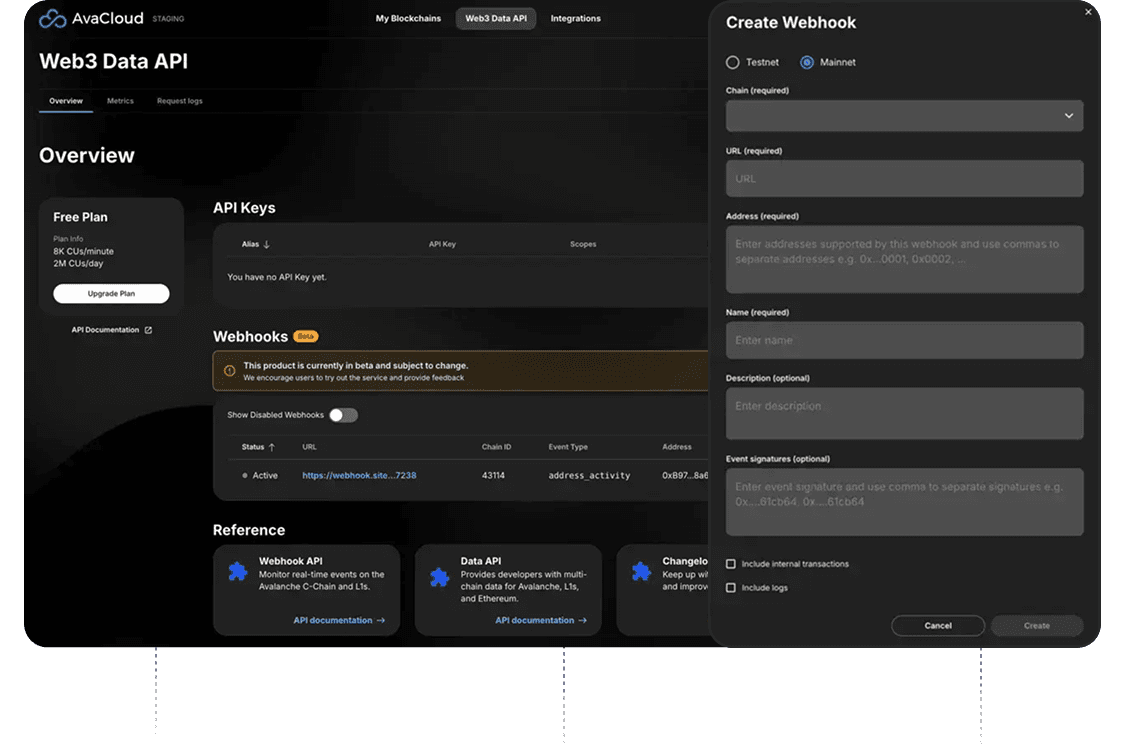Viewport: 1125px width, 750px height.
Task: Click the address_activity event type cell
Action: point(589,476)
